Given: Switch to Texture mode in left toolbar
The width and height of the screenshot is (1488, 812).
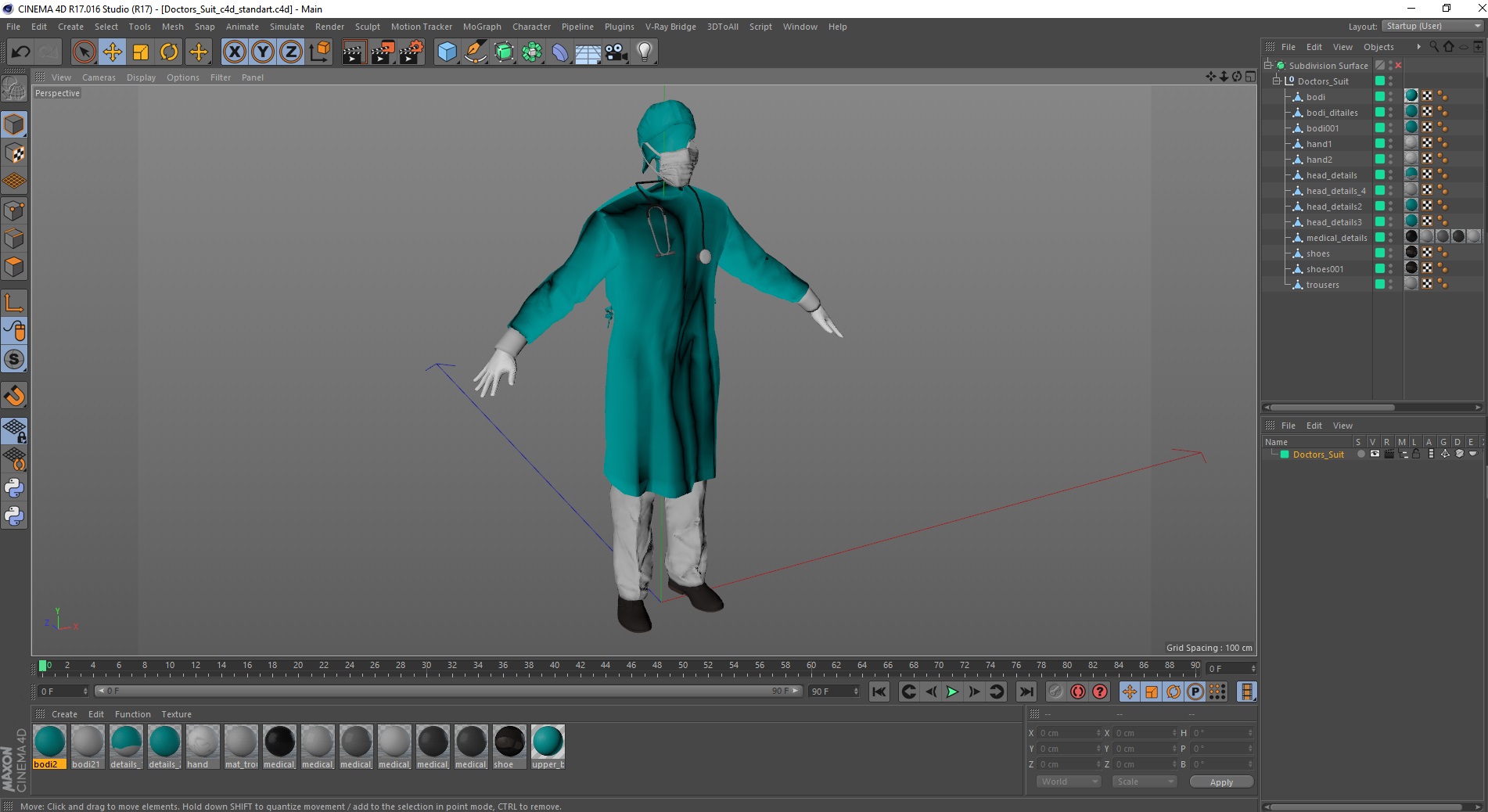Looking at the screenshot, I should 14,153.
